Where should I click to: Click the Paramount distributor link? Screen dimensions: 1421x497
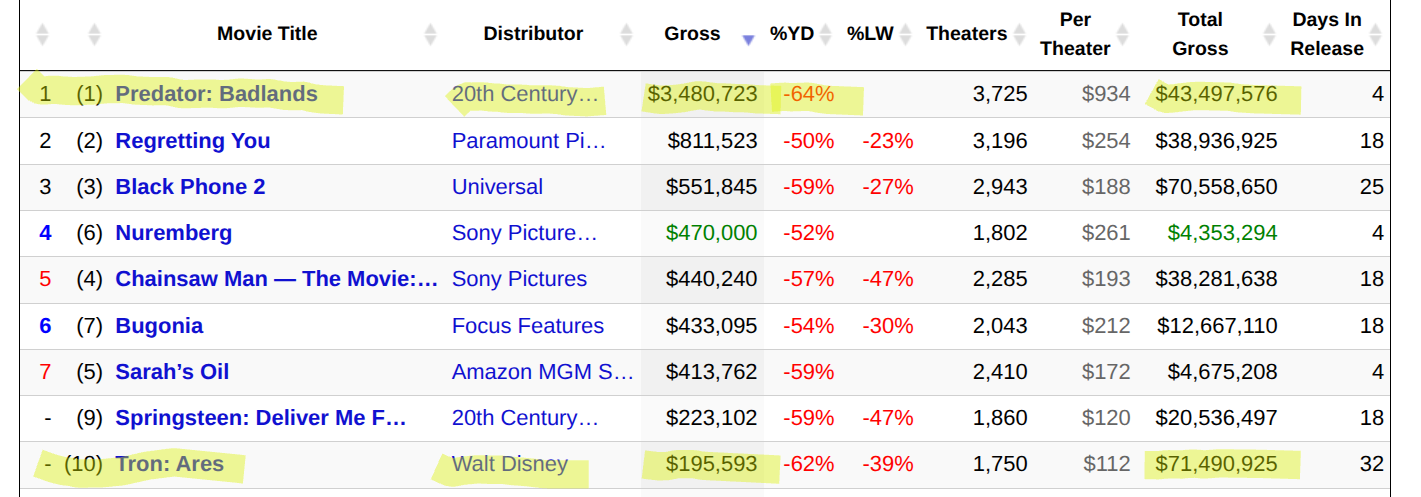tap(528, 141)
